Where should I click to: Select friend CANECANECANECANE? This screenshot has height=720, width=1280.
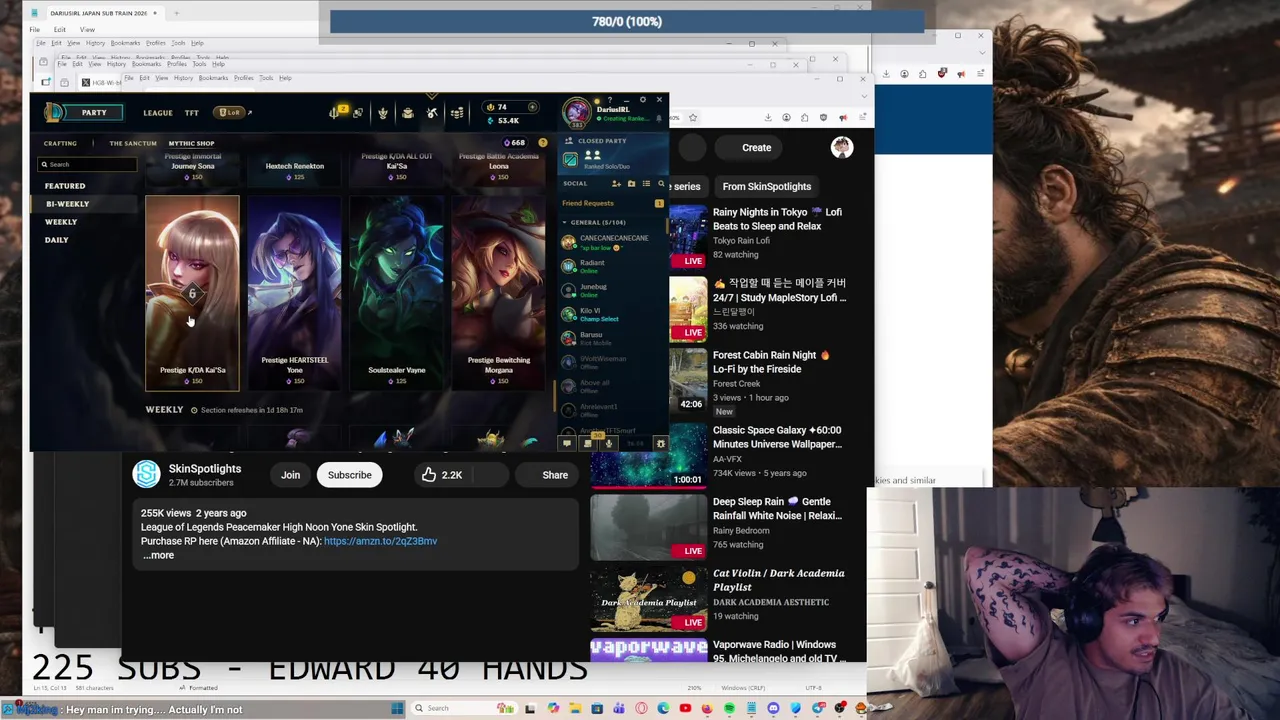coord(612,242)
